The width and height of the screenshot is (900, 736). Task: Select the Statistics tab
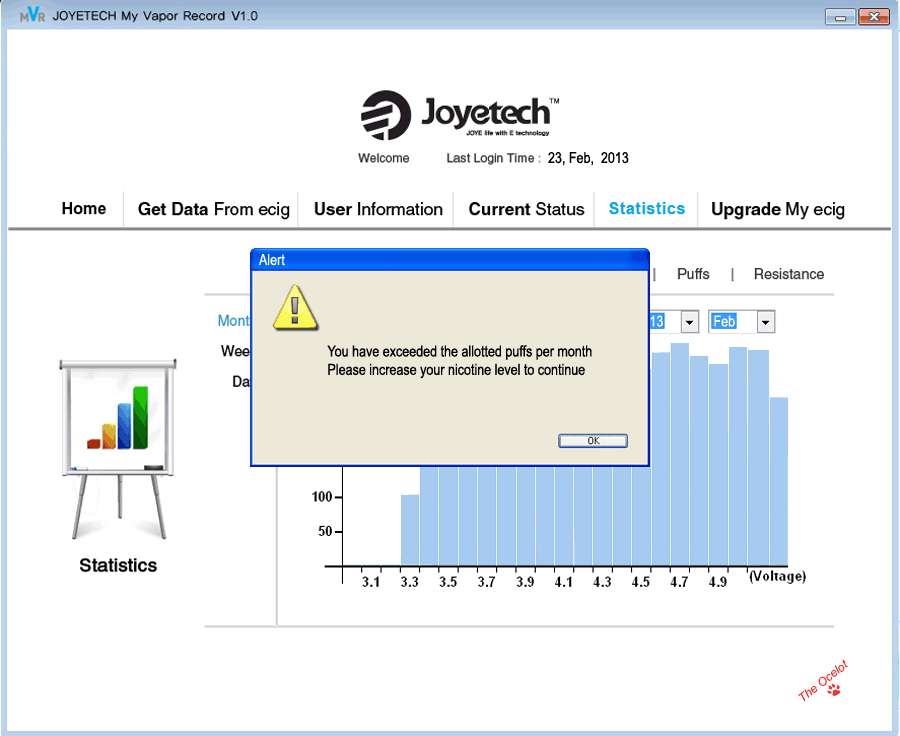[647, 208]
